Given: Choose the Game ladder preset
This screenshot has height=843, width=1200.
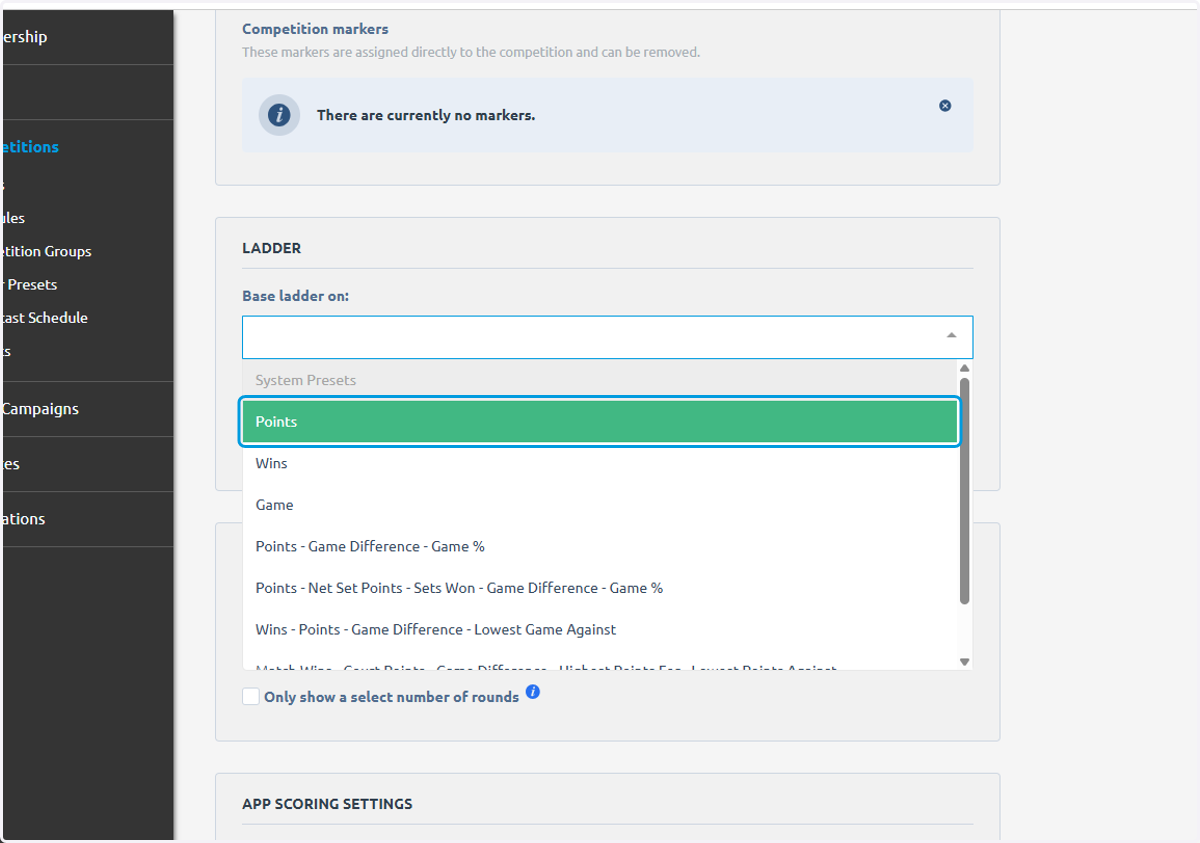Looking at the screenshot, I should [x=600, y=505].
